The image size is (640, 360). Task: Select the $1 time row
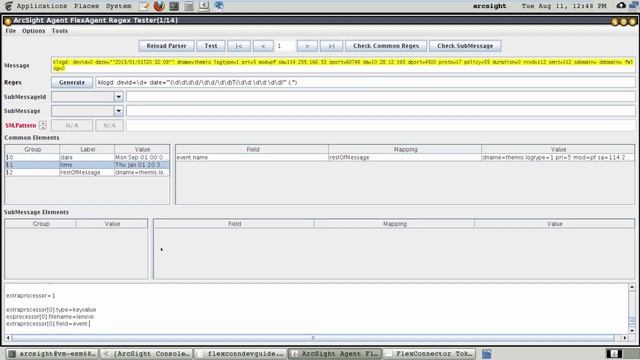(x=87, y=165)
